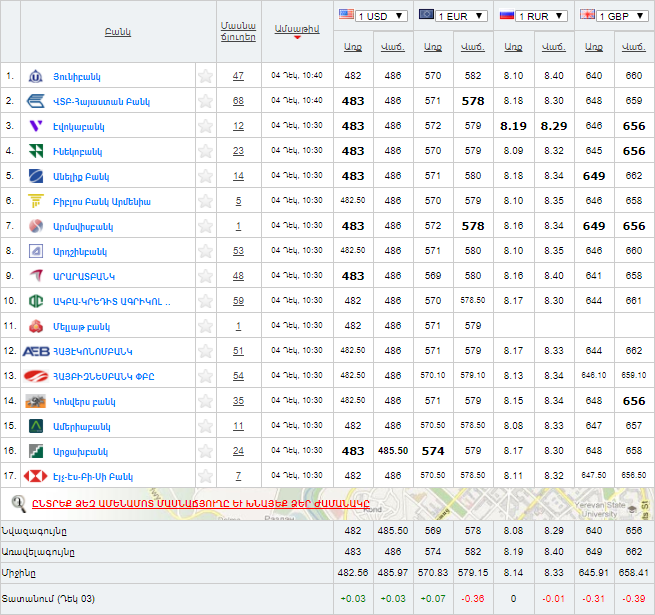Click the Evocabank purple V logo
Viewport: 655px width, 615px height.
[x=36, y=126]
